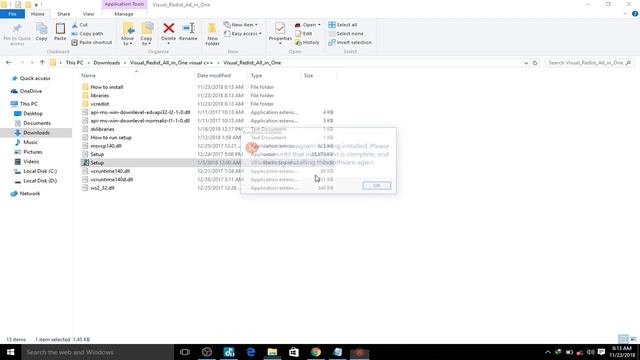
Task: Select This PC in navigation pane
Action: coord(29,104)
